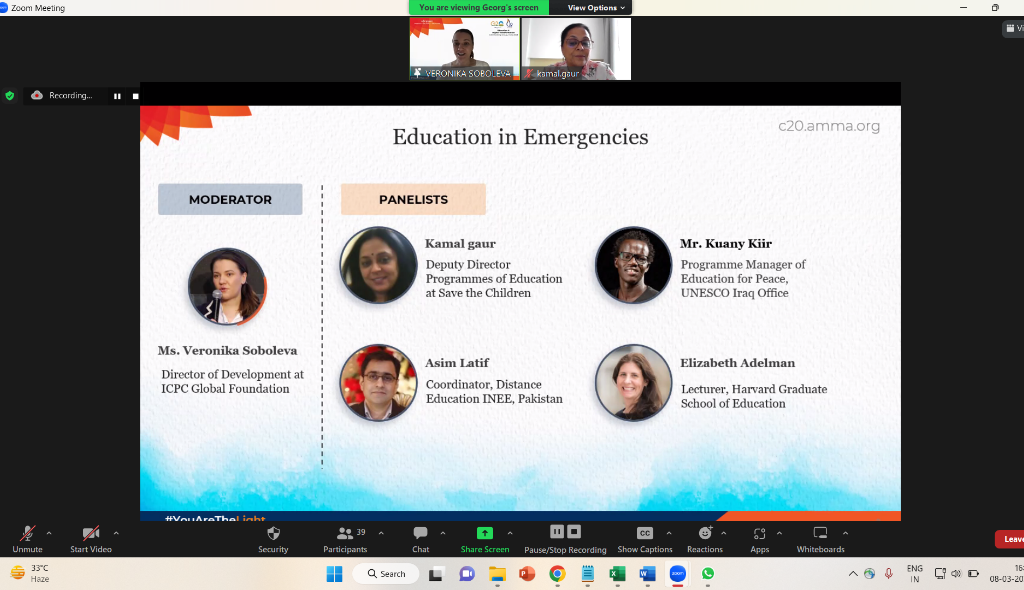Select Veronika Soboleva video thumbnail

464,49
